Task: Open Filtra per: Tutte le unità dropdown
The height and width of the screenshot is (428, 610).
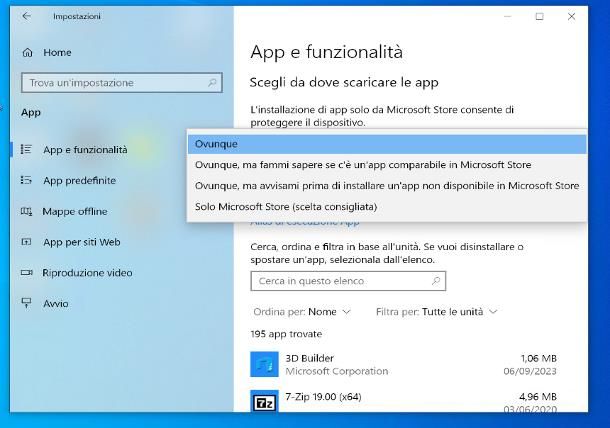Action: pyautogui.click(x=436, y=312)
